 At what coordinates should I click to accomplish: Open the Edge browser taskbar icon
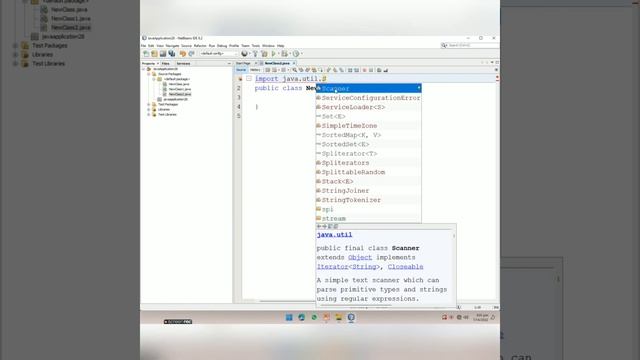point(302,318)
